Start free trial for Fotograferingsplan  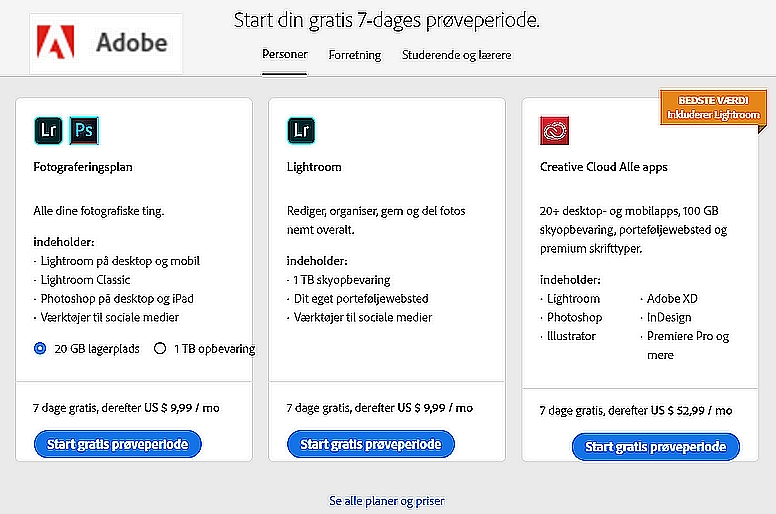tap(118, 444)
